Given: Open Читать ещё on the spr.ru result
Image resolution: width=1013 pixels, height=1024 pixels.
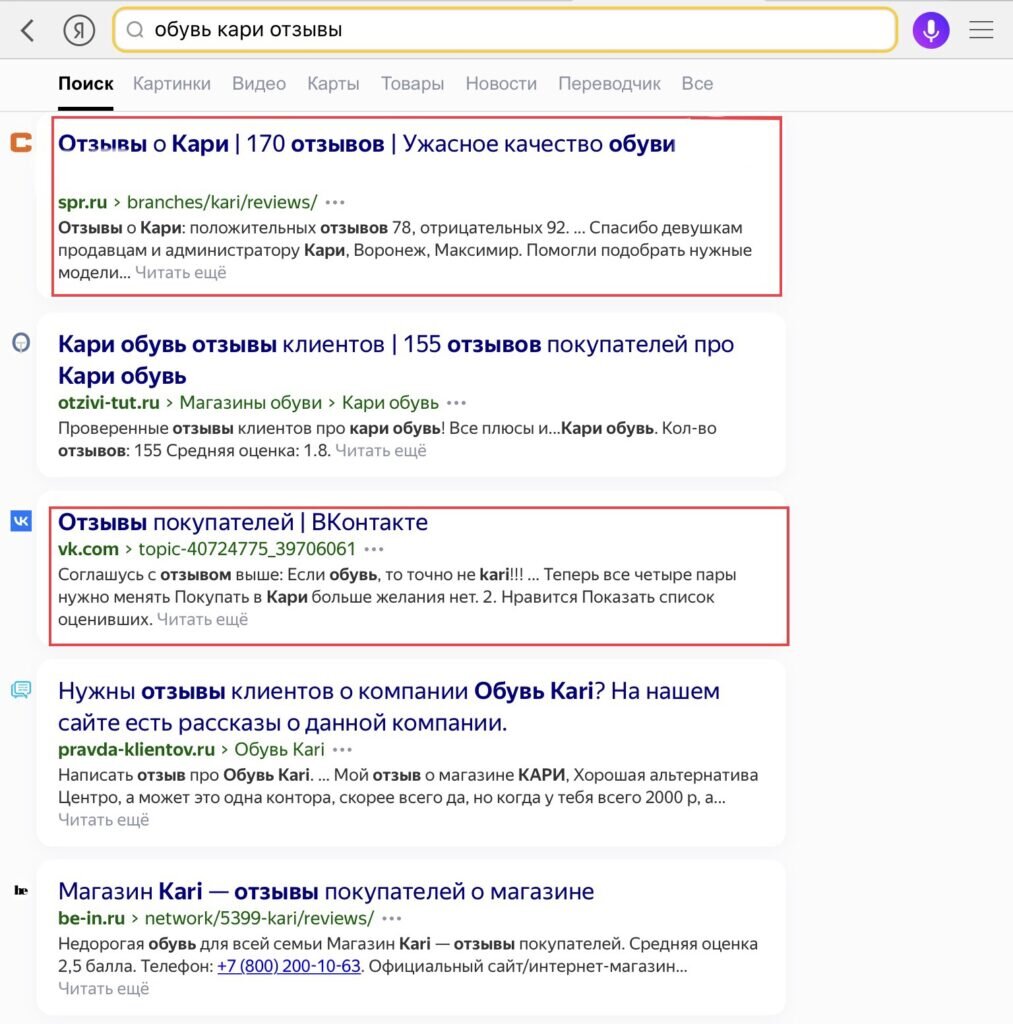Looking at the screenshot, I should (x=182, y=272).
